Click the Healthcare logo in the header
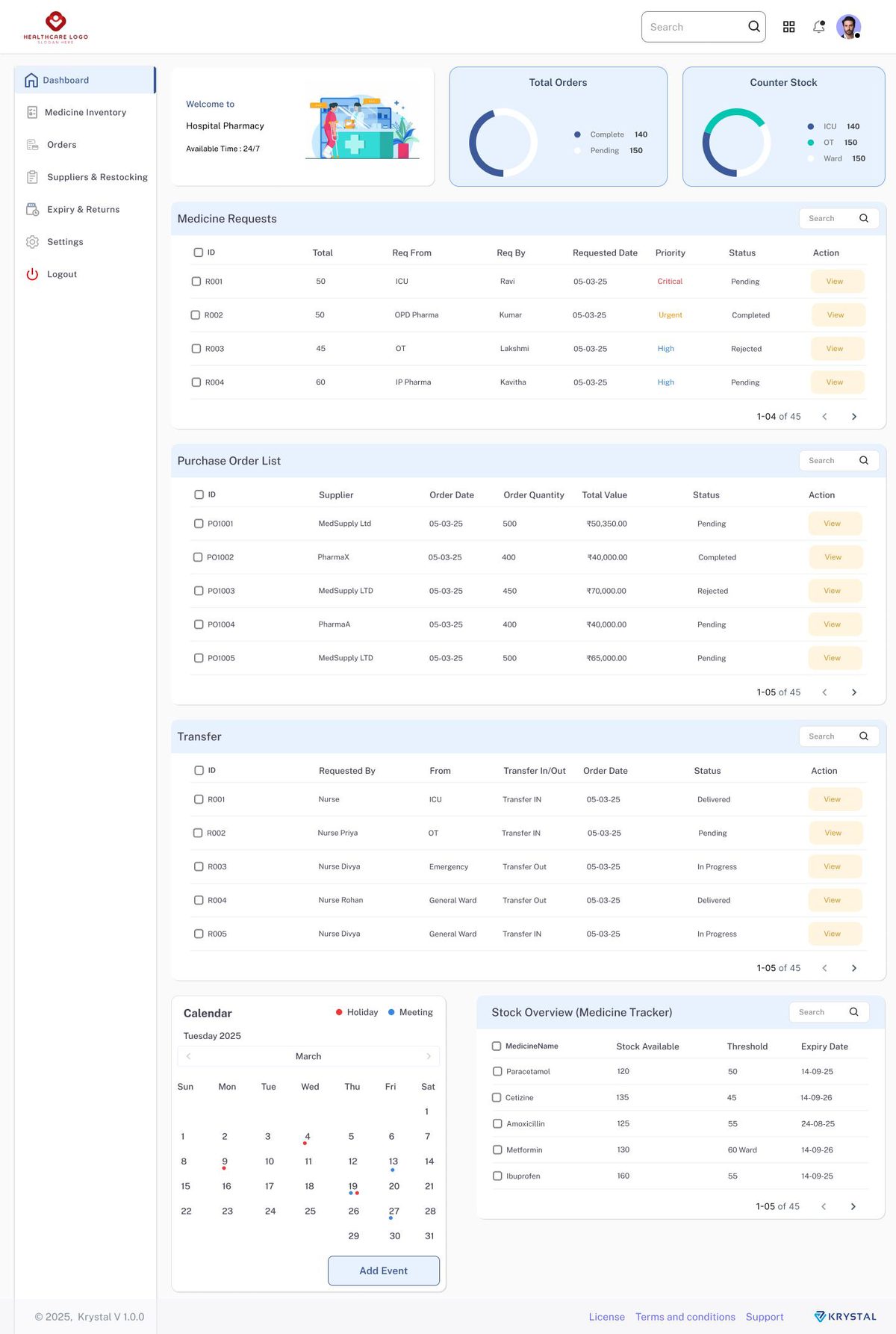 click(56, 27)
